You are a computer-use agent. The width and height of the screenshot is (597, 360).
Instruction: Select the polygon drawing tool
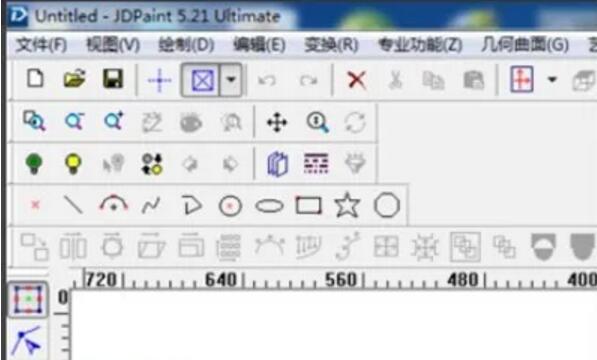pyautogui.click(x=387, y=205)
